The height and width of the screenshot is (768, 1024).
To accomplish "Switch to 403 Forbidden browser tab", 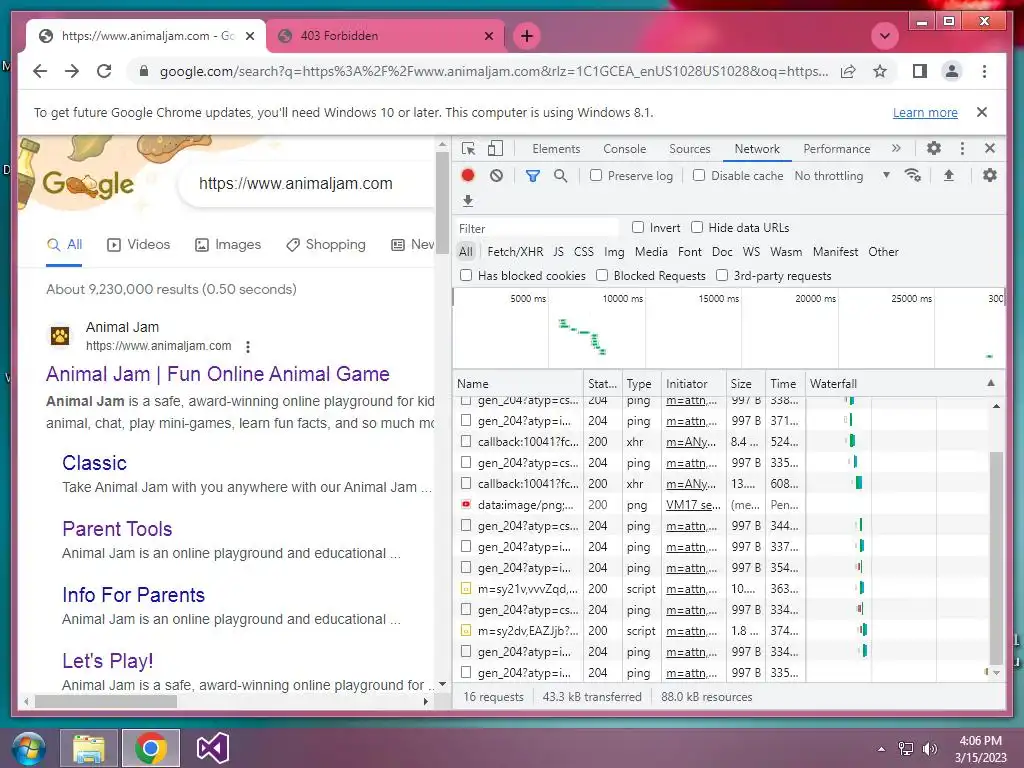I will (385, 36).
